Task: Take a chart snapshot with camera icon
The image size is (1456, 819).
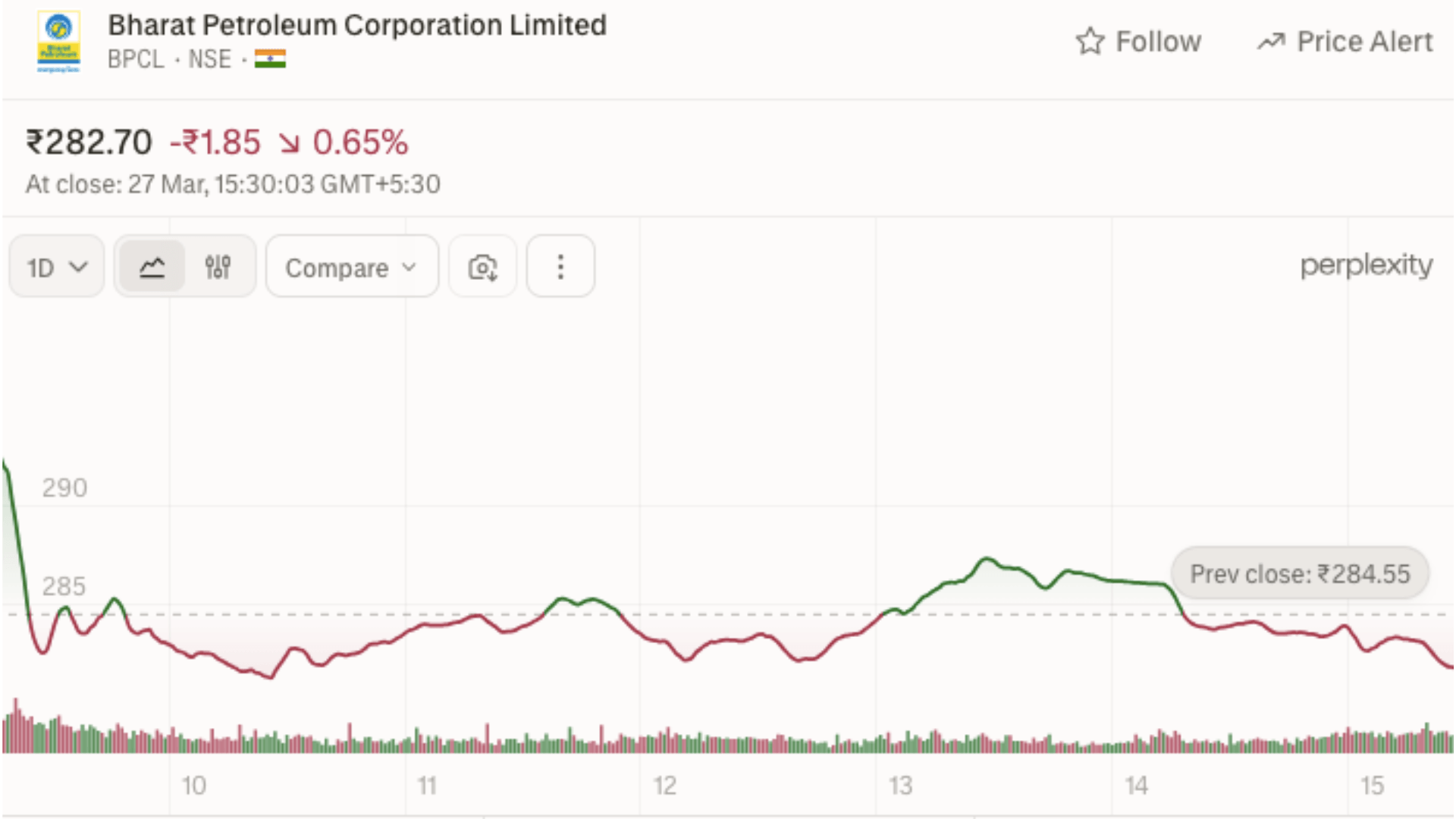Action: (x=482, y=267)
